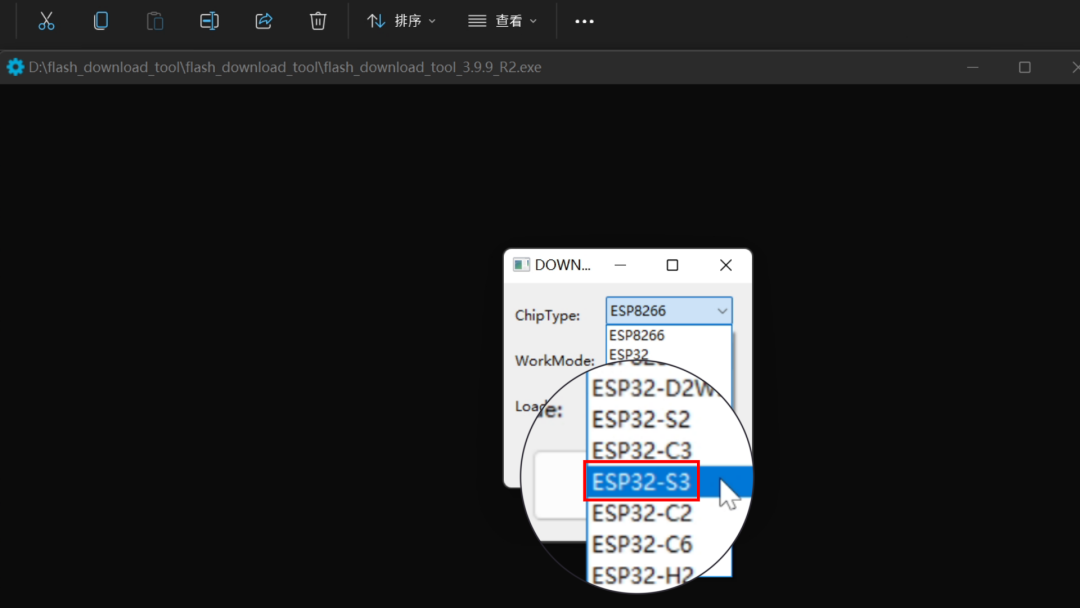This screenshot has width=1080, height=608.
Task: Click the Rename icon in toolbar
Action: (x=209, y=21)
